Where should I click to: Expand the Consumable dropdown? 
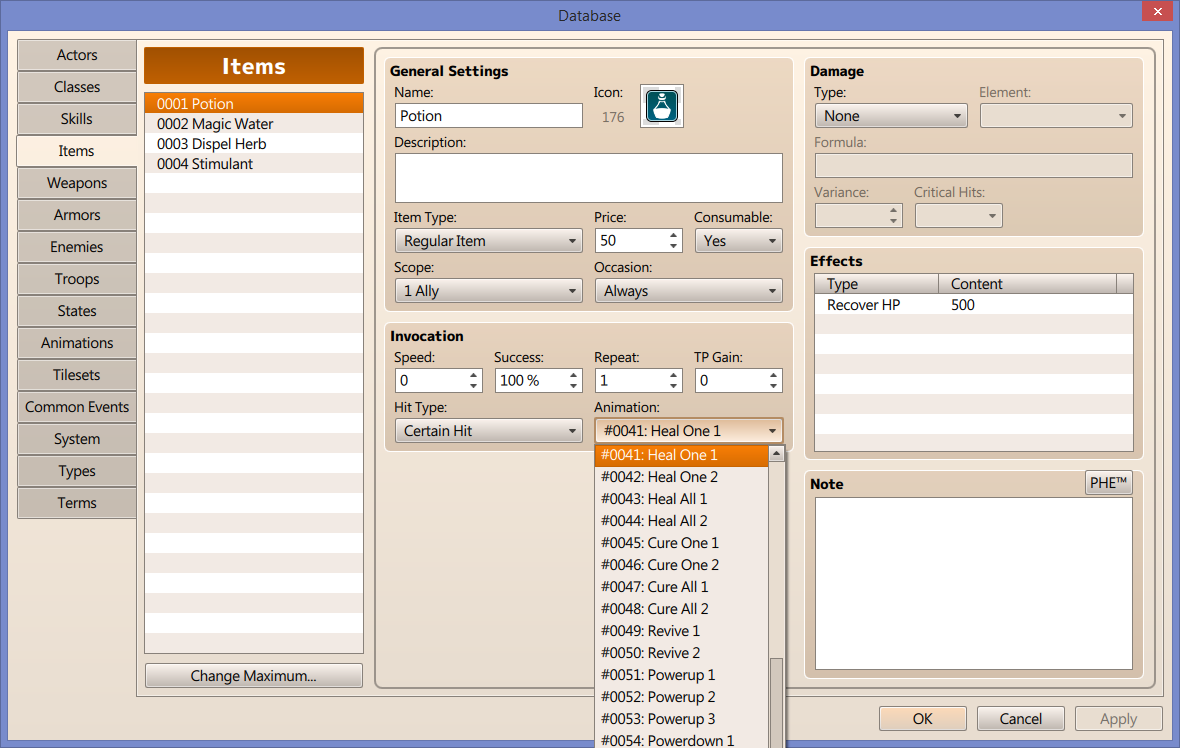(738, 241)
